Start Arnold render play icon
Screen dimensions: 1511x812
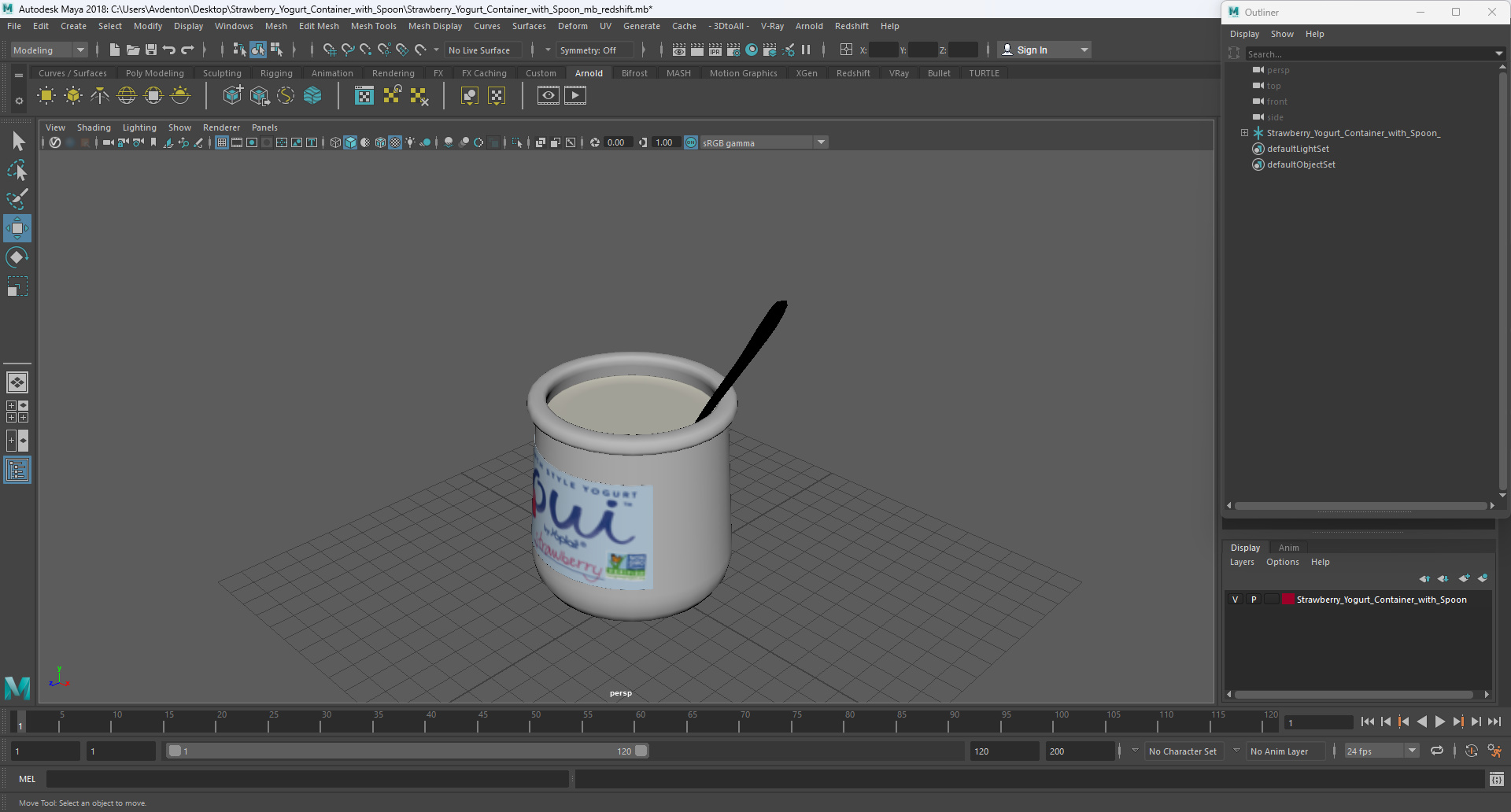pyautogui.click(x=575, y=96)
